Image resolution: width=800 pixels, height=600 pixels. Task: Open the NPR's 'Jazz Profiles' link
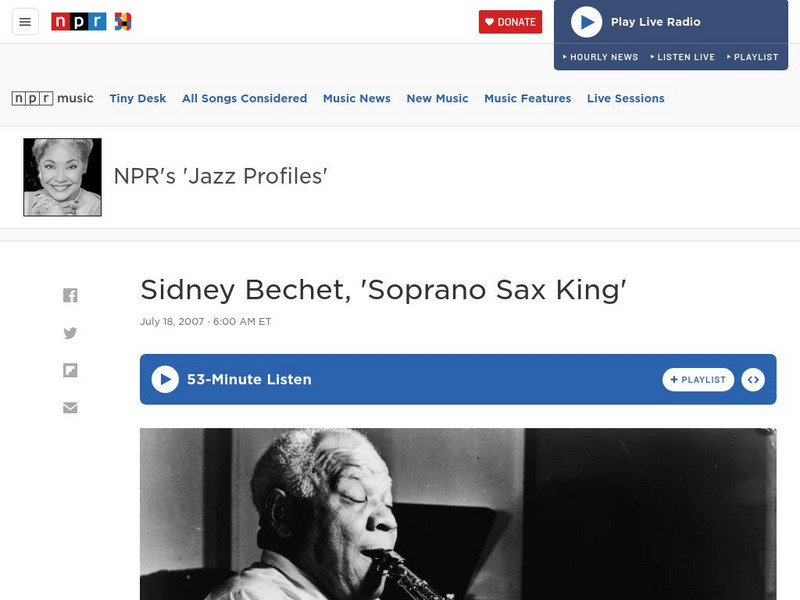click(221, 177)
